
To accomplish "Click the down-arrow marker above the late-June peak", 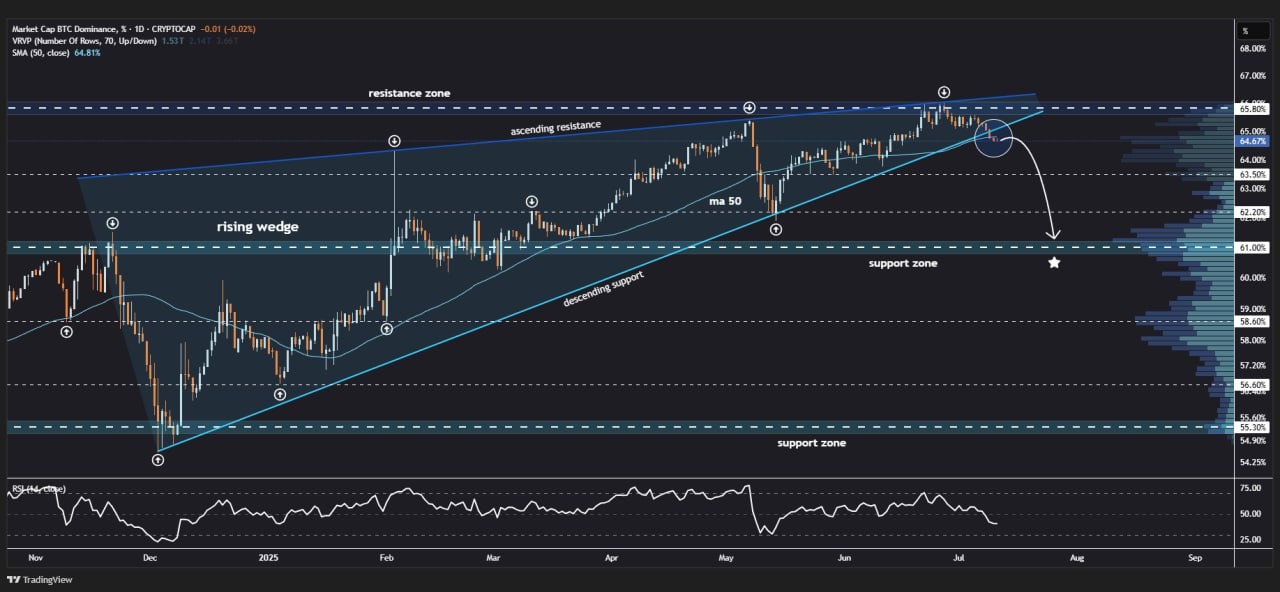I will pyautogui.click(x=944, y=92).
